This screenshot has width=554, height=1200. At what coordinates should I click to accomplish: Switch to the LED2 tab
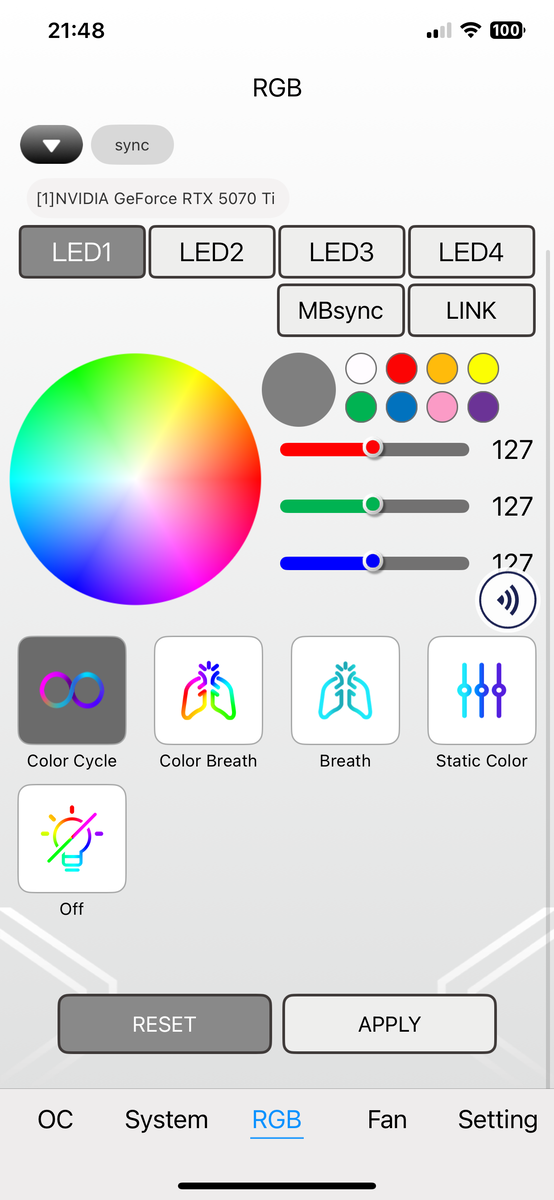(211, 252)
